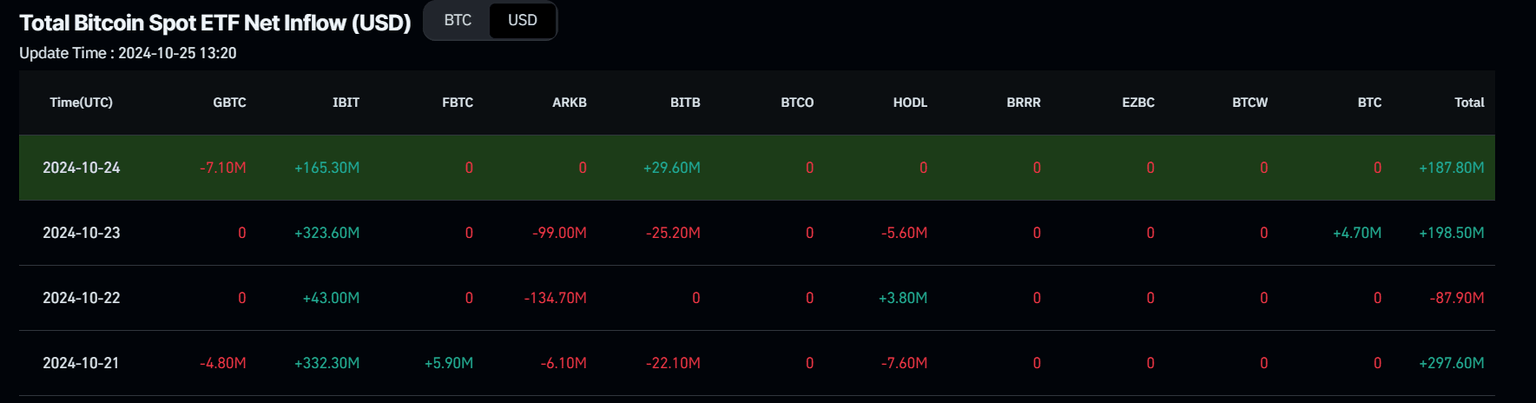Click the 2024-10-21 row date
Screen dimensions: 1536x403
click(81, 363)
